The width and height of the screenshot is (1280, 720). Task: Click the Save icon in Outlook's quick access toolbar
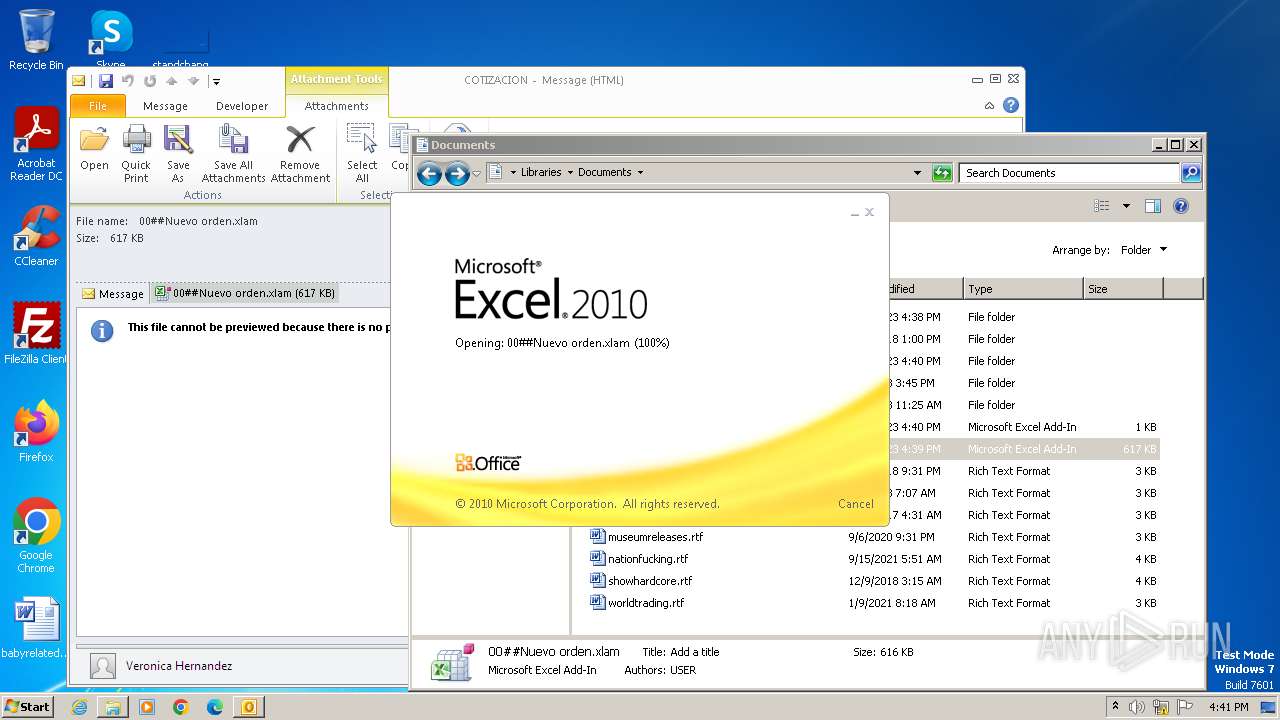pyautogui.click(x=105, y=81)
